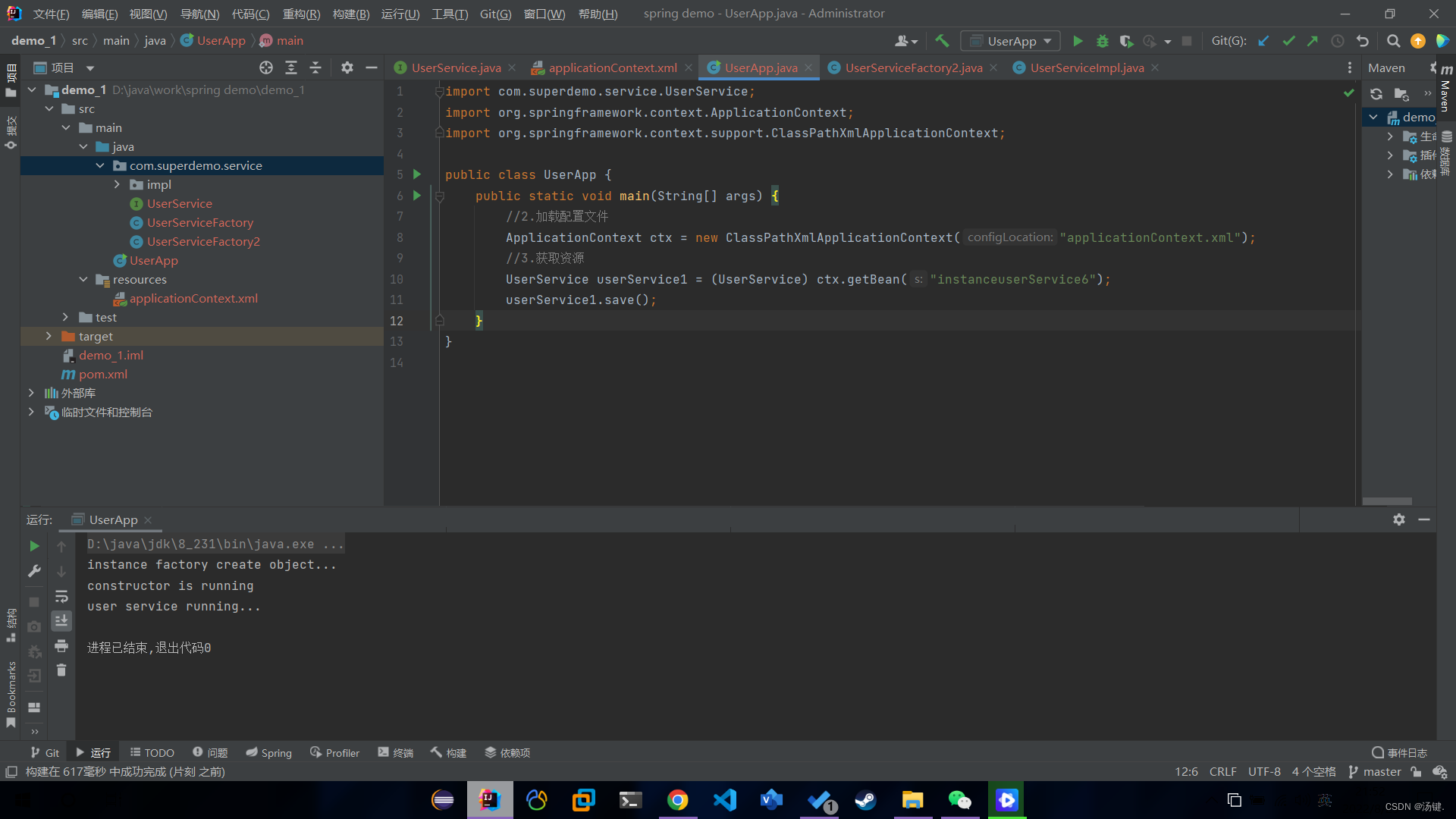Open Chrome from the Windows taskbar
This screenshot has width=1456, height=819.
[677, 800]
